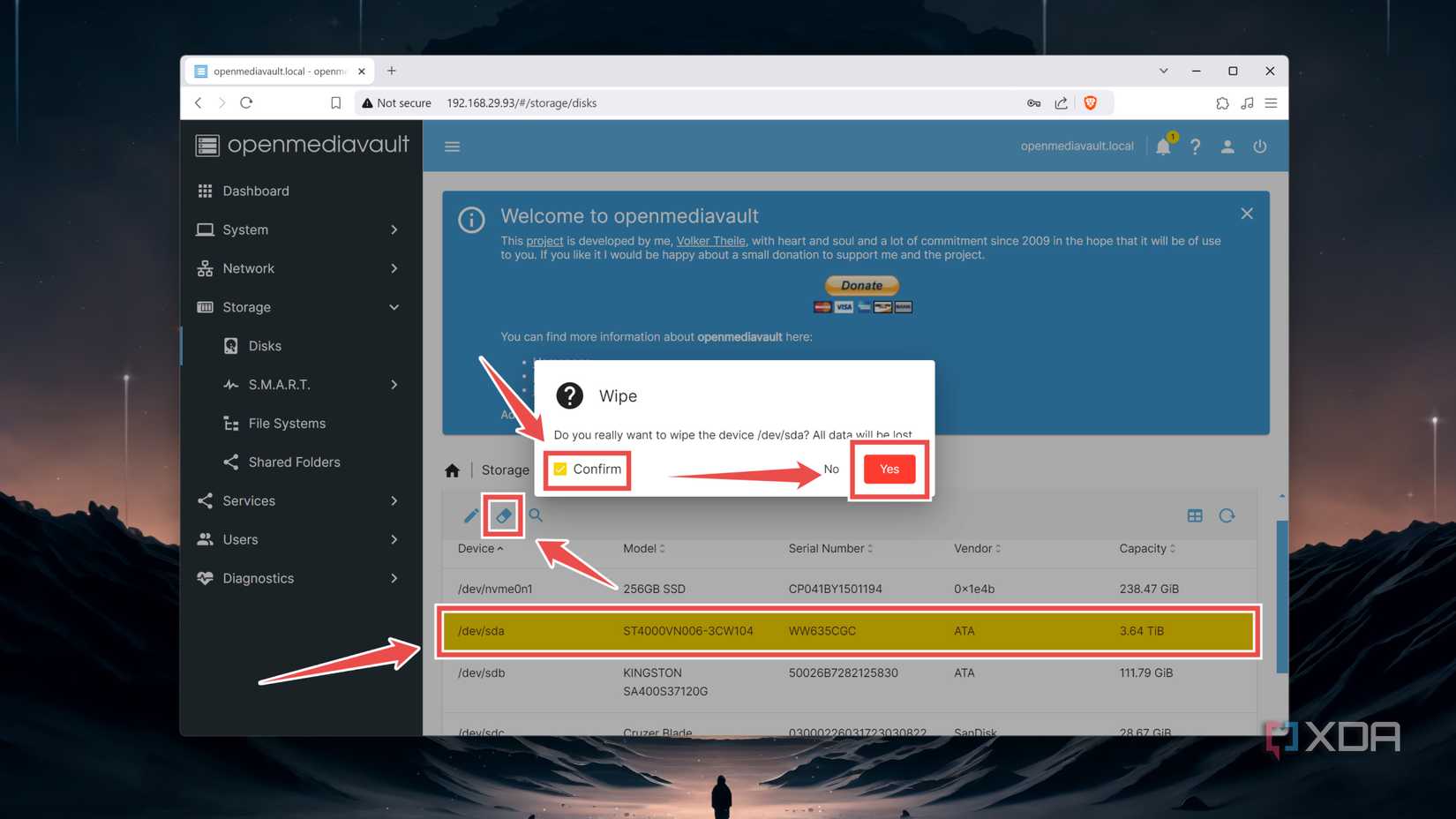
Task: Select Disks in the sidebar
Action: [301, 346]
